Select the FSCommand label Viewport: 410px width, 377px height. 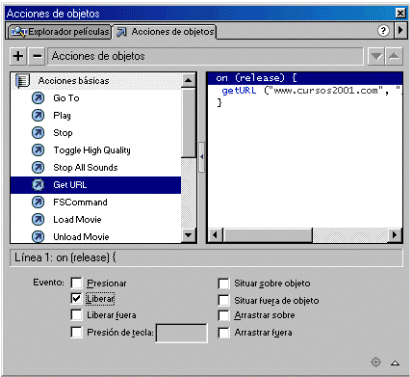80,202
